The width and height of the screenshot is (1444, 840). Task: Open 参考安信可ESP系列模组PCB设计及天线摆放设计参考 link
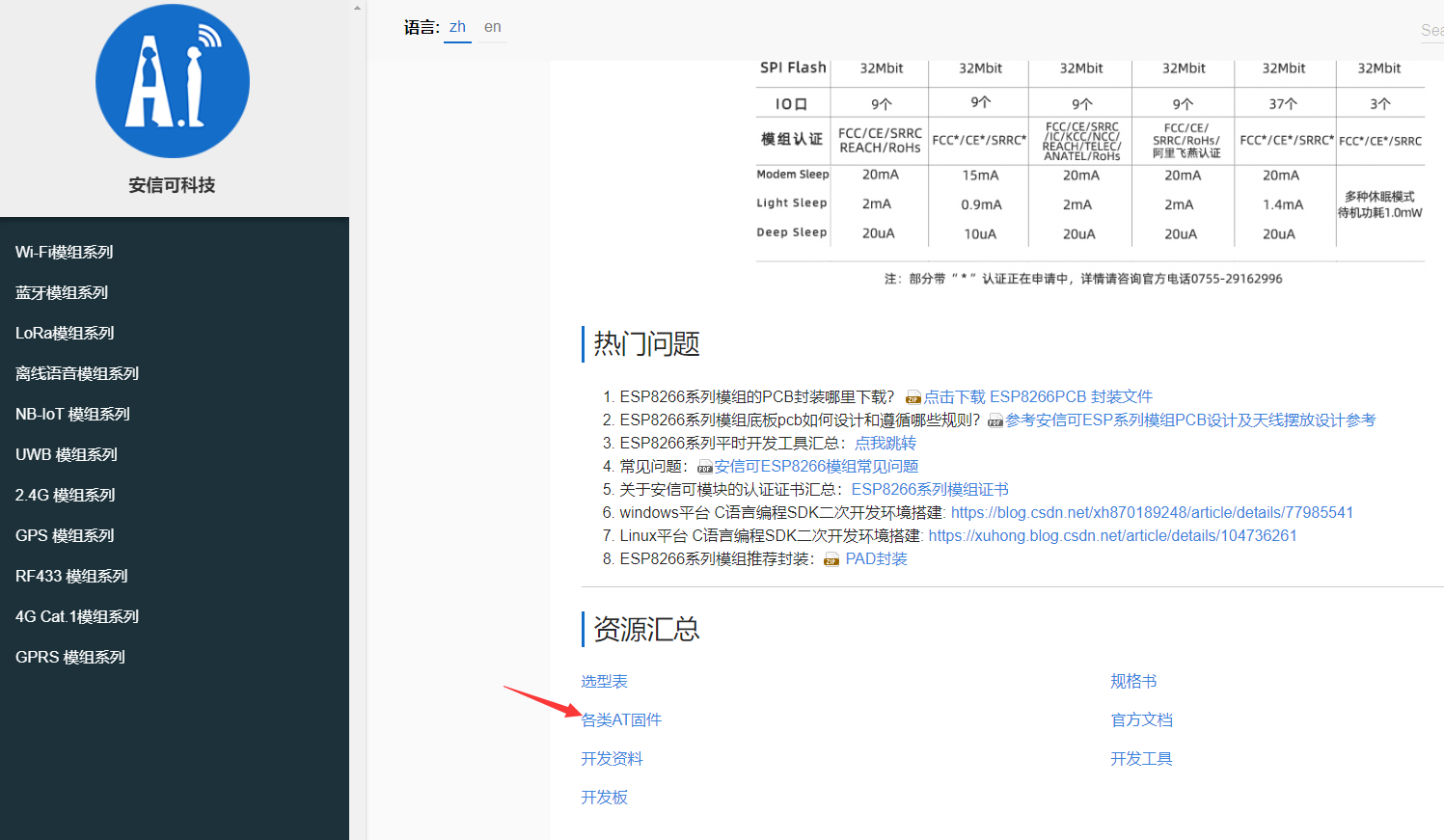[1190, 420]
